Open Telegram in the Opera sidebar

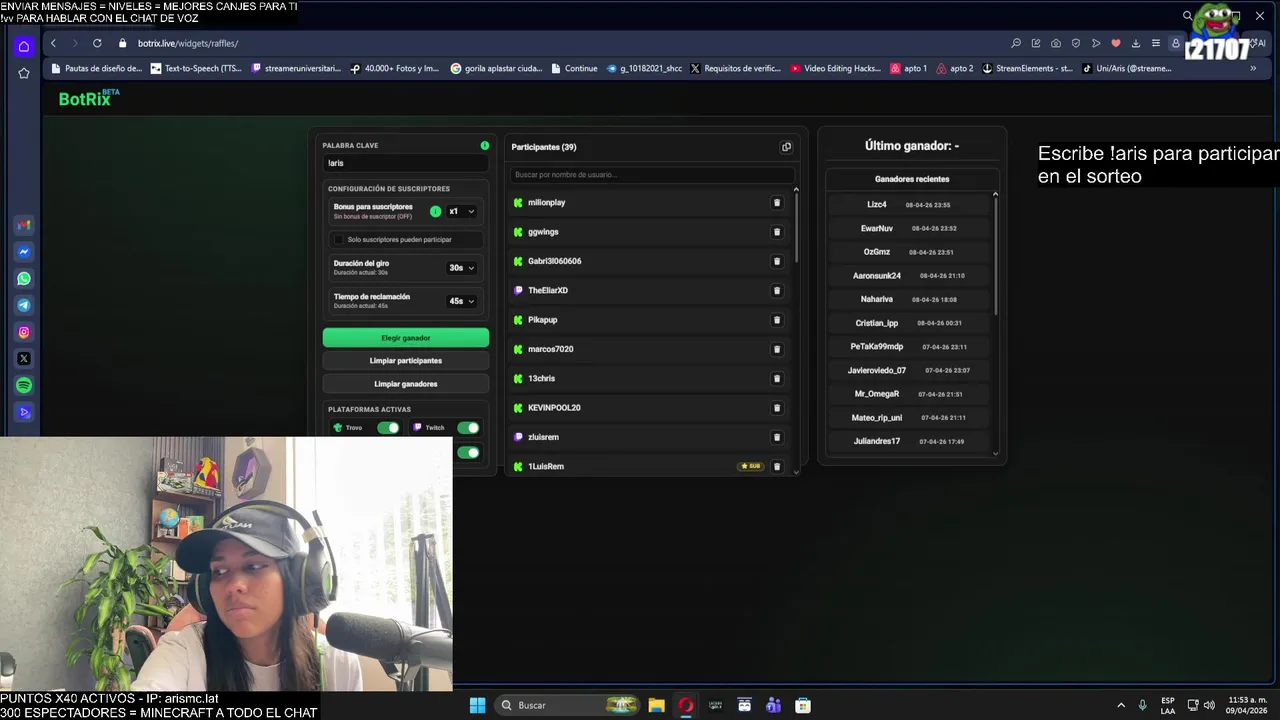24,305
